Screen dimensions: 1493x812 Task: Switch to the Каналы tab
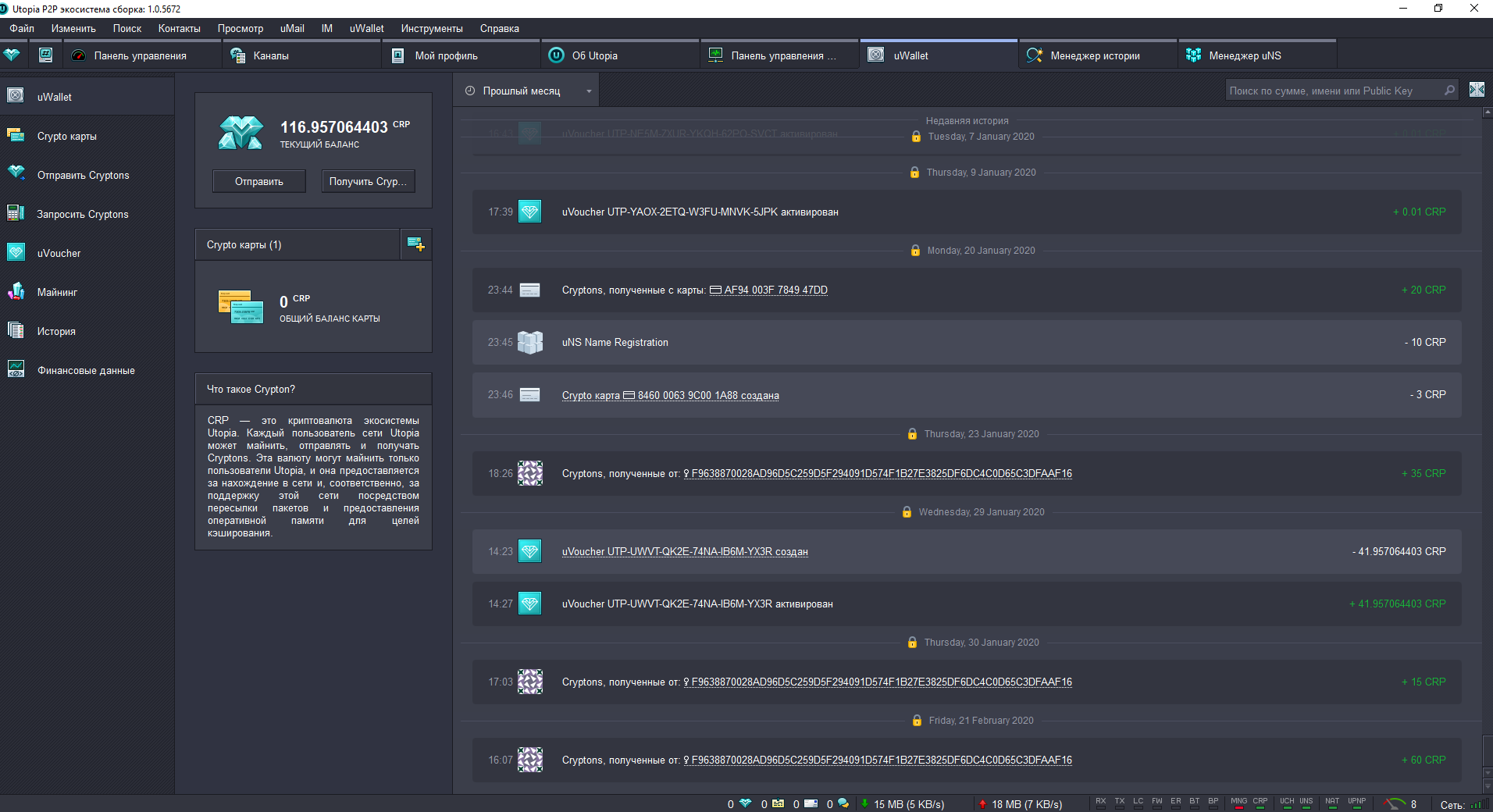click(x=271, y=55)
